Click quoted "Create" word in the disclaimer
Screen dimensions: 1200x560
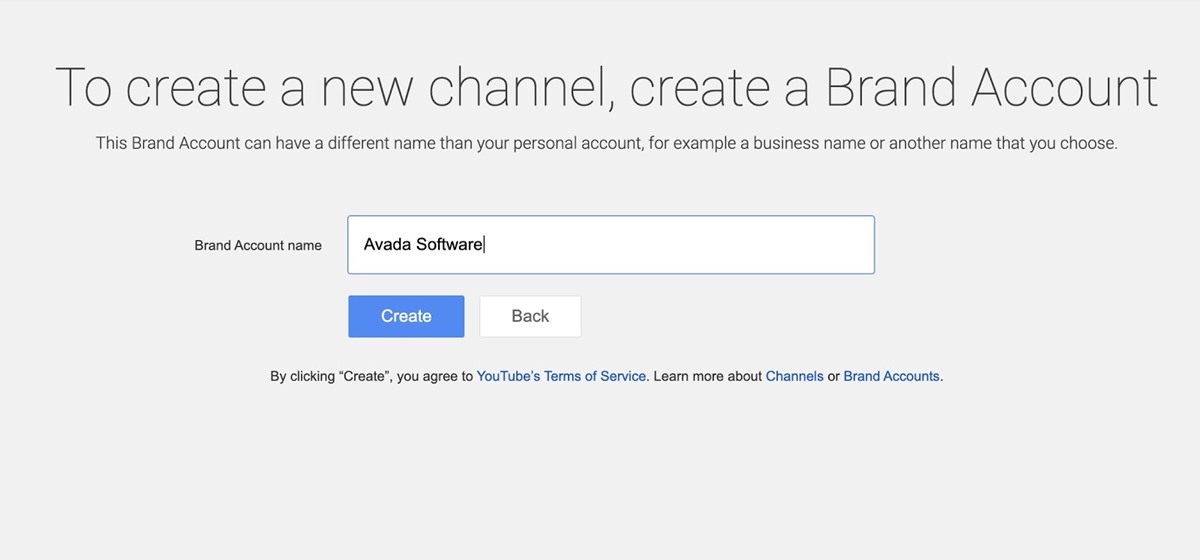pos(365,377)
